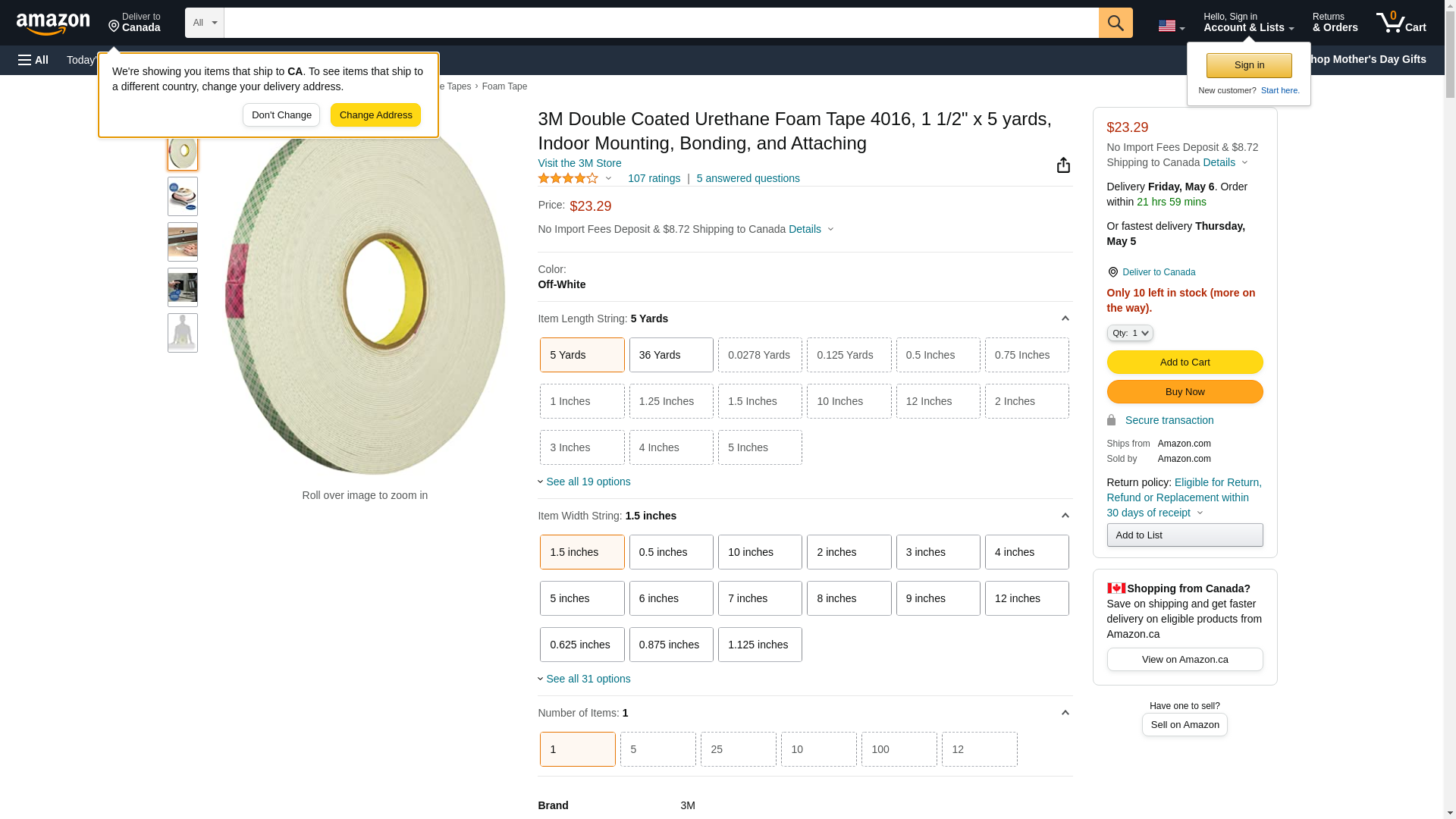Choose the 12 inches width option

[1027, 598]
